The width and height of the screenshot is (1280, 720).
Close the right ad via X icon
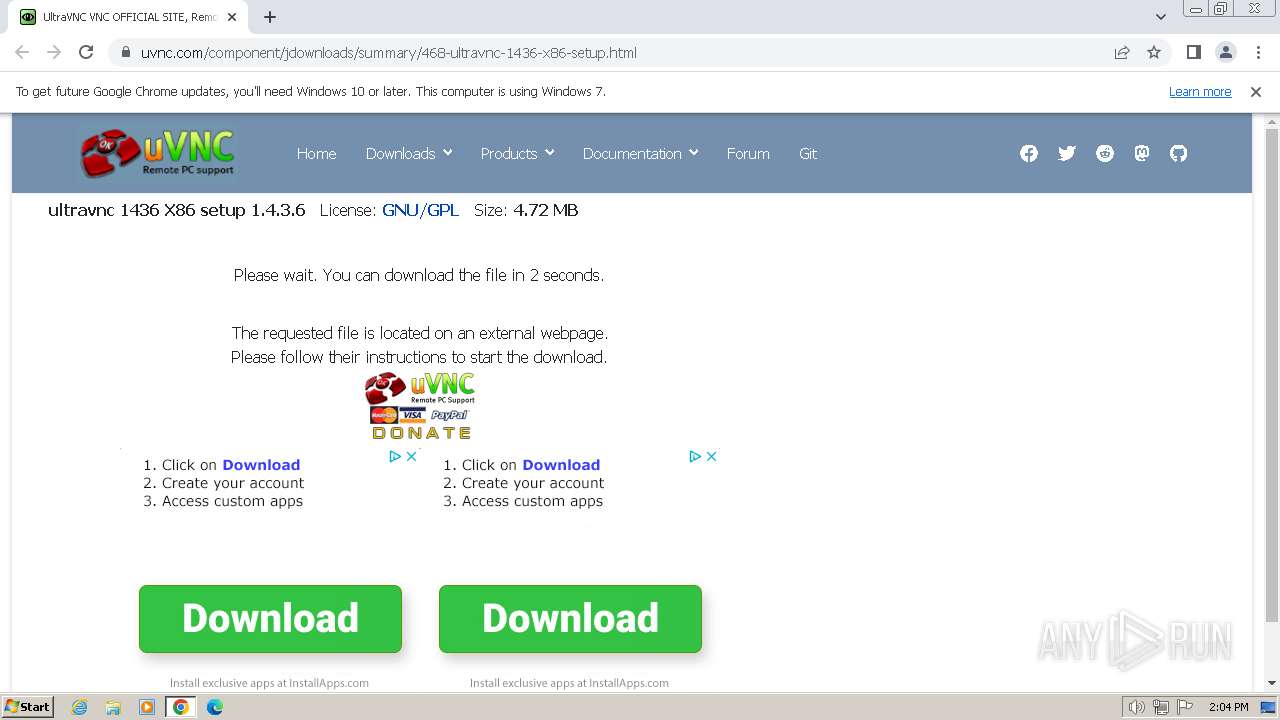coord(711,456)
